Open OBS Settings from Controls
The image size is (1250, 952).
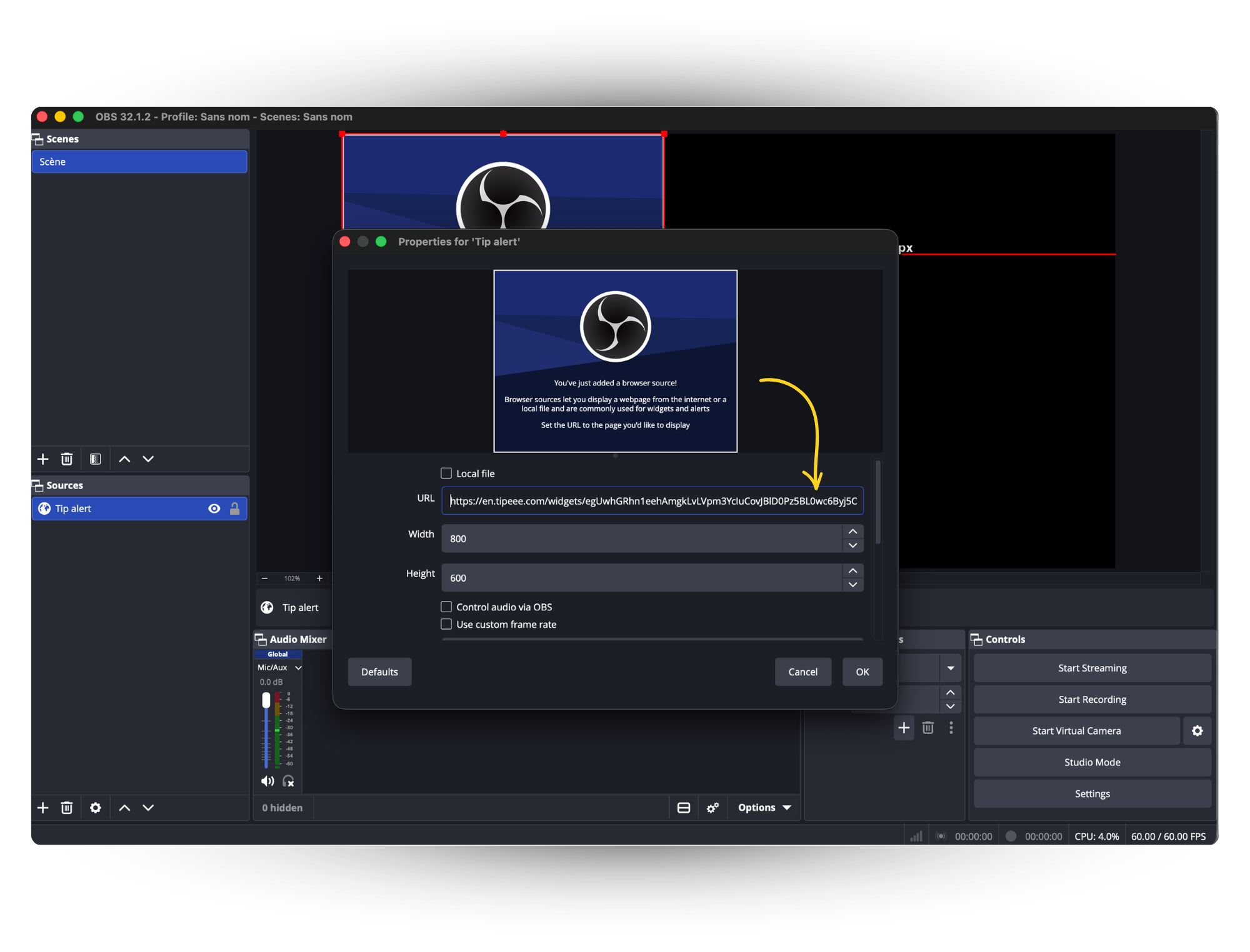pyautogui.click(x=1092, y=794)
